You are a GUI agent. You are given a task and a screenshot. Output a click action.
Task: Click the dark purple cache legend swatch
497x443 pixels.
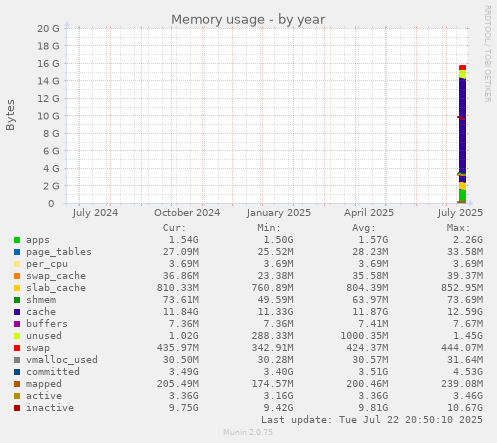click(x=17, y=312)
